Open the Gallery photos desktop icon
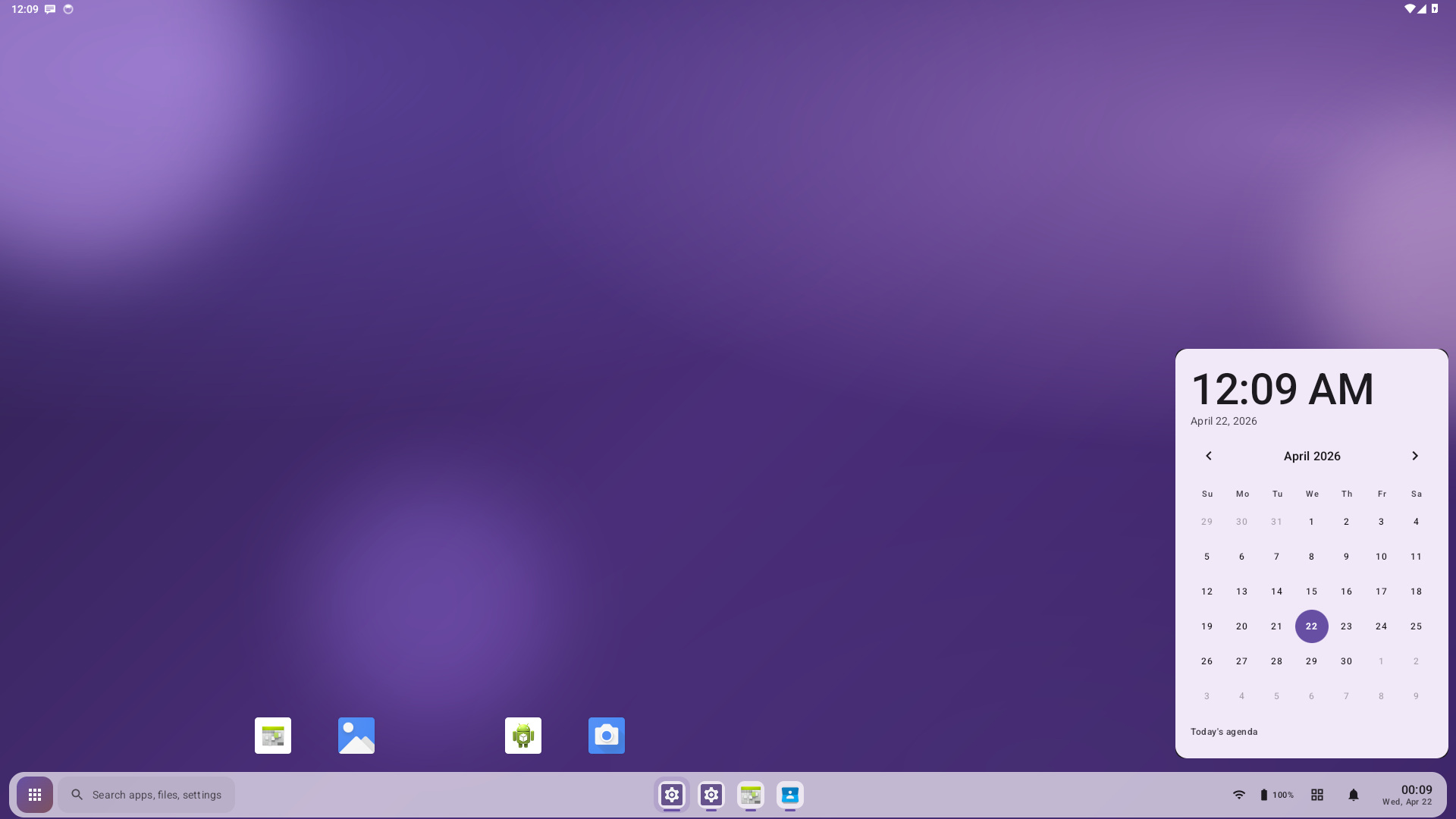Viewport: 1456px width, 819px height. tap(356, 736)
